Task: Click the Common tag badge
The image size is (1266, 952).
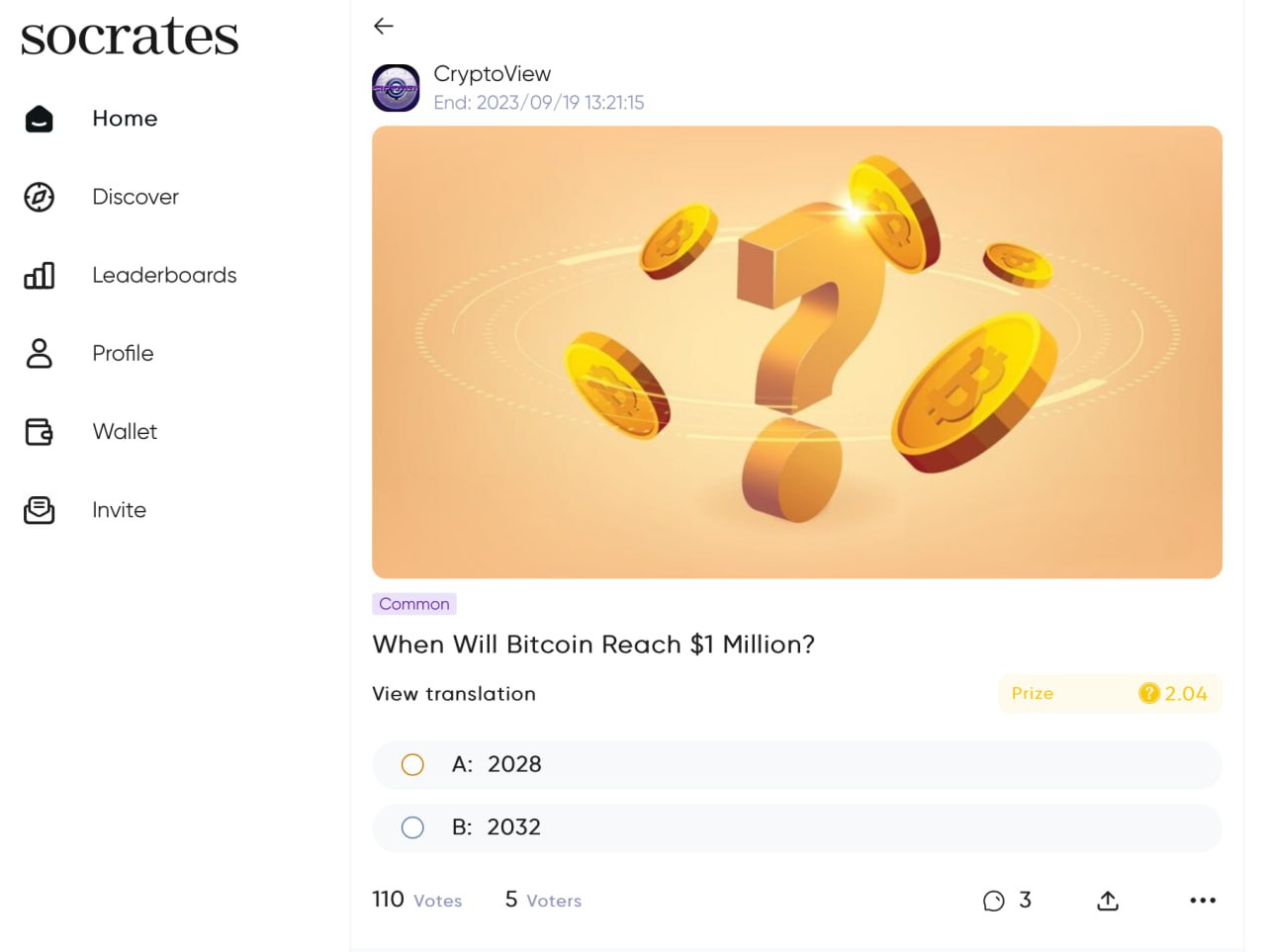Action: coord(414,604)
